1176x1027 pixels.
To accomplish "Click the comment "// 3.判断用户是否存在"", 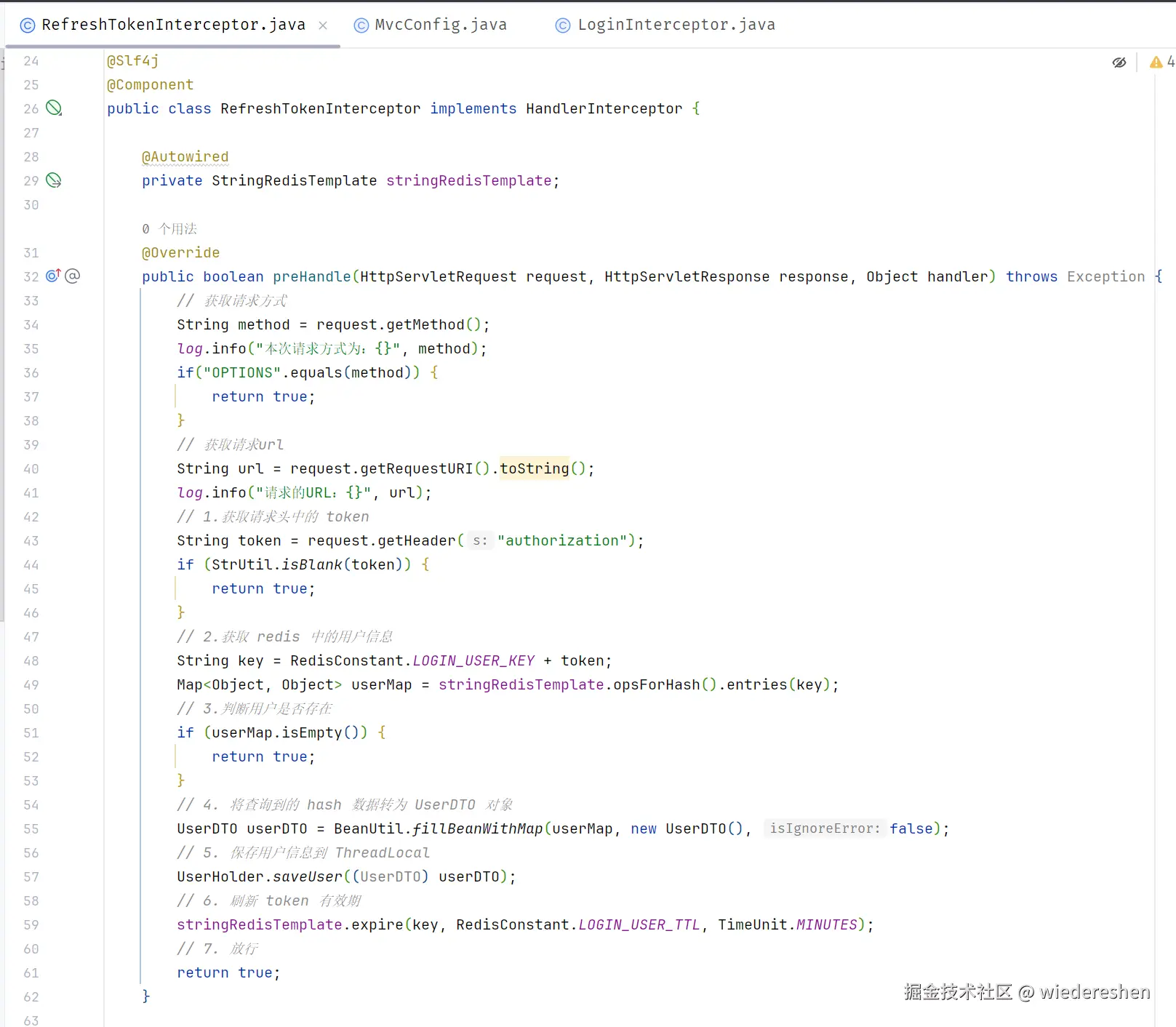I will [x=255, y=708].
